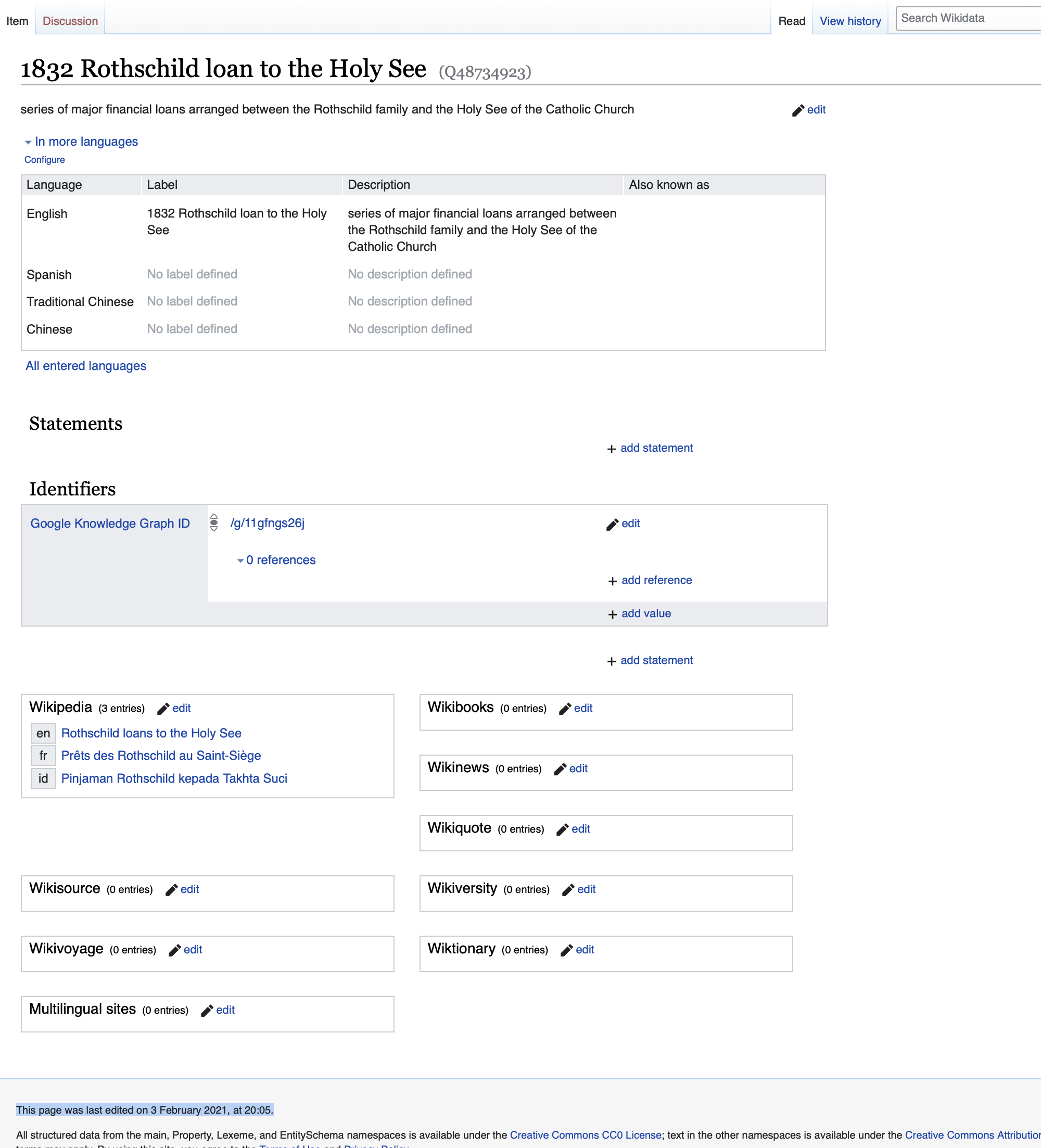Image resolution: width=1041 pixels, height=1148 pixels.
Task: Click 'add value' link text
Action: (x=646, y=614)
